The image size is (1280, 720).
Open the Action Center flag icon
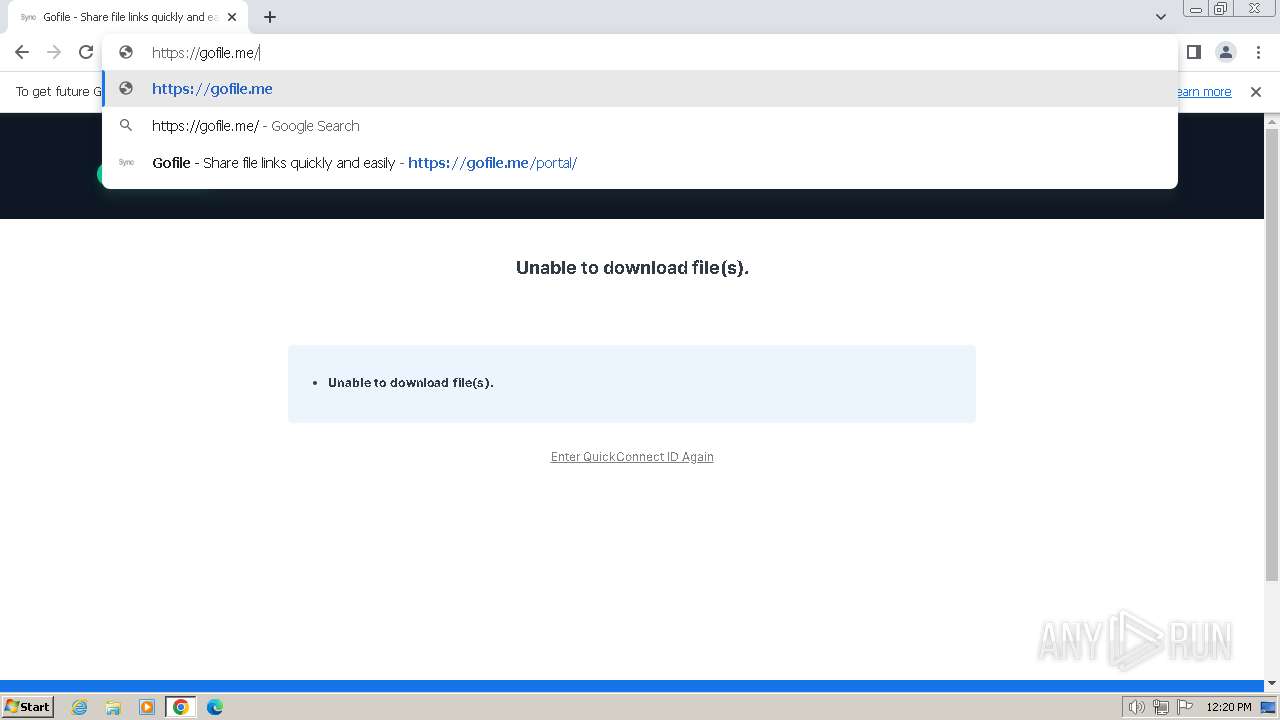(x=1185, y=707)
